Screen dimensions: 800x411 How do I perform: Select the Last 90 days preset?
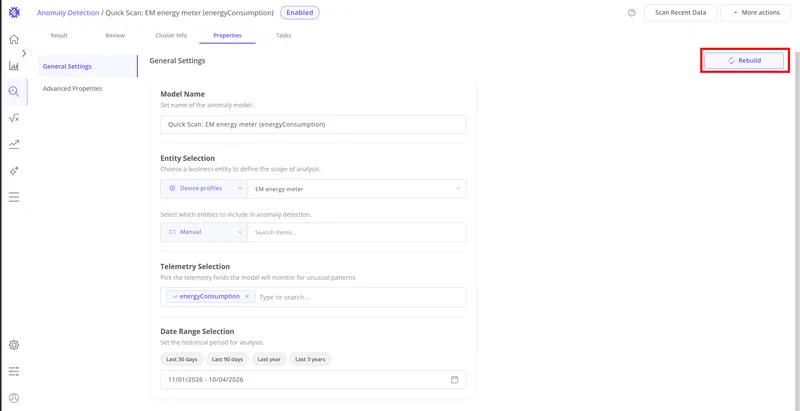tap(227, 359)
